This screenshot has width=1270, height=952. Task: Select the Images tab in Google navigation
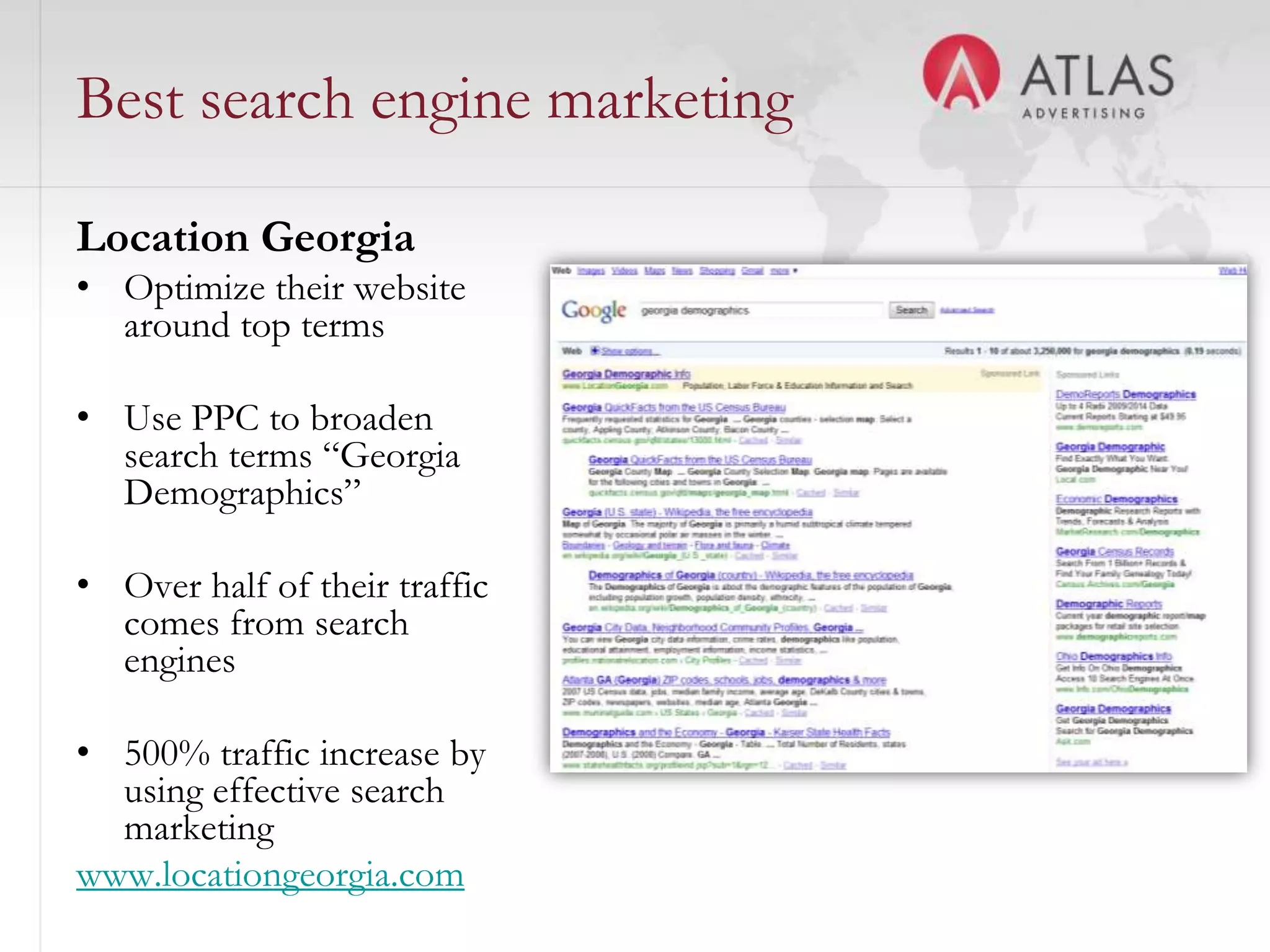tap(590, 271)
